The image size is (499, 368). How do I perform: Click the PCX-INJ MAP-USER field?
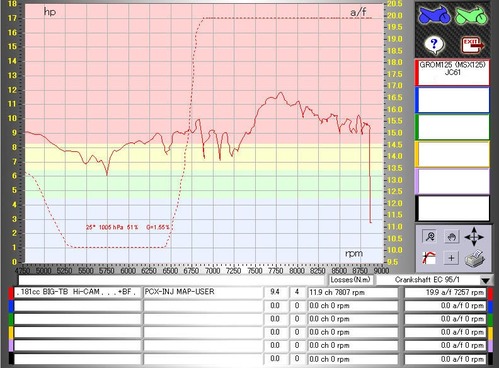click(203, 292)
